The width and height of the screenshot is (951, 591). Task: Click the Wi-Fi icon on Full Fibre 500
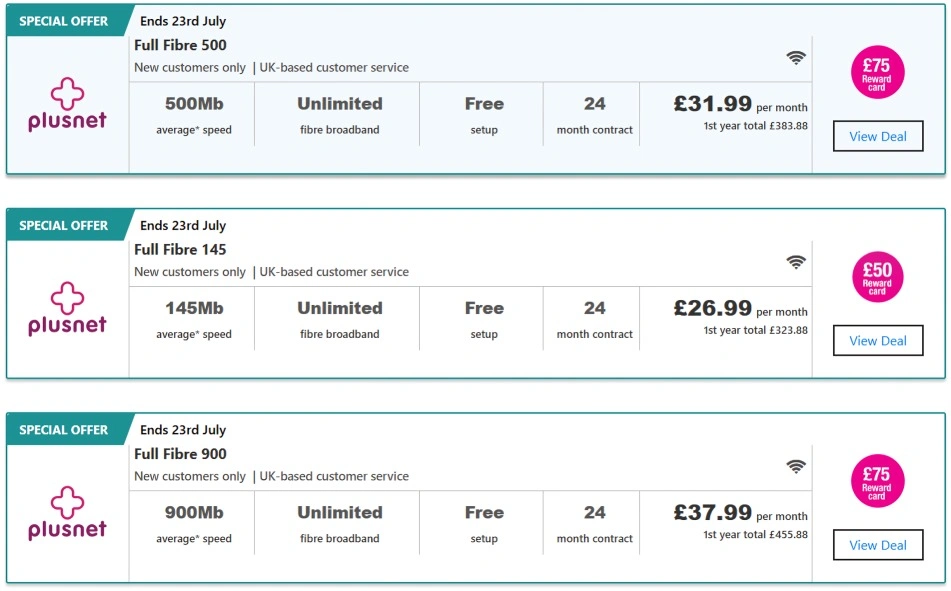click(796, 58)
